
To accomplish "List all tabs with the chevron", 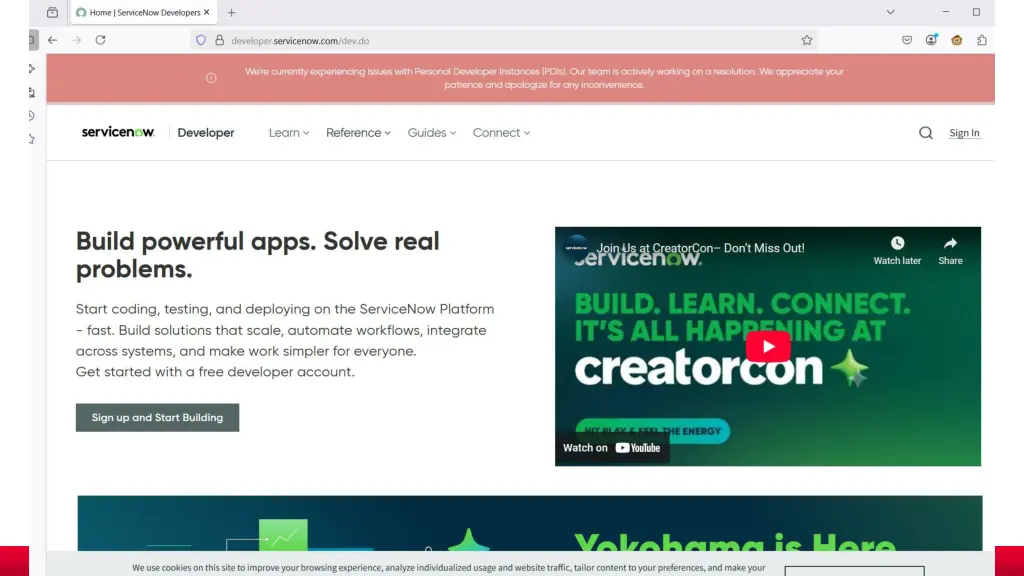I will pos(890,12).
